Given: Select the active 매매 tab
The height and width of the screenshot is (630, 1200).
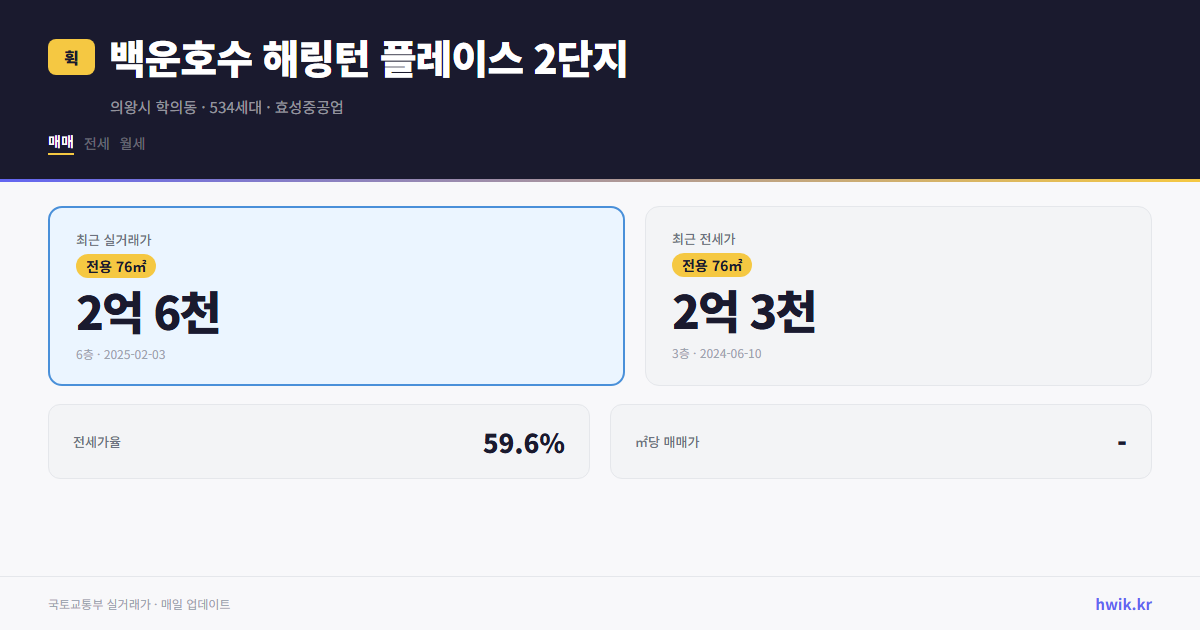Looking at the screenshot, I should coord(59,143).
